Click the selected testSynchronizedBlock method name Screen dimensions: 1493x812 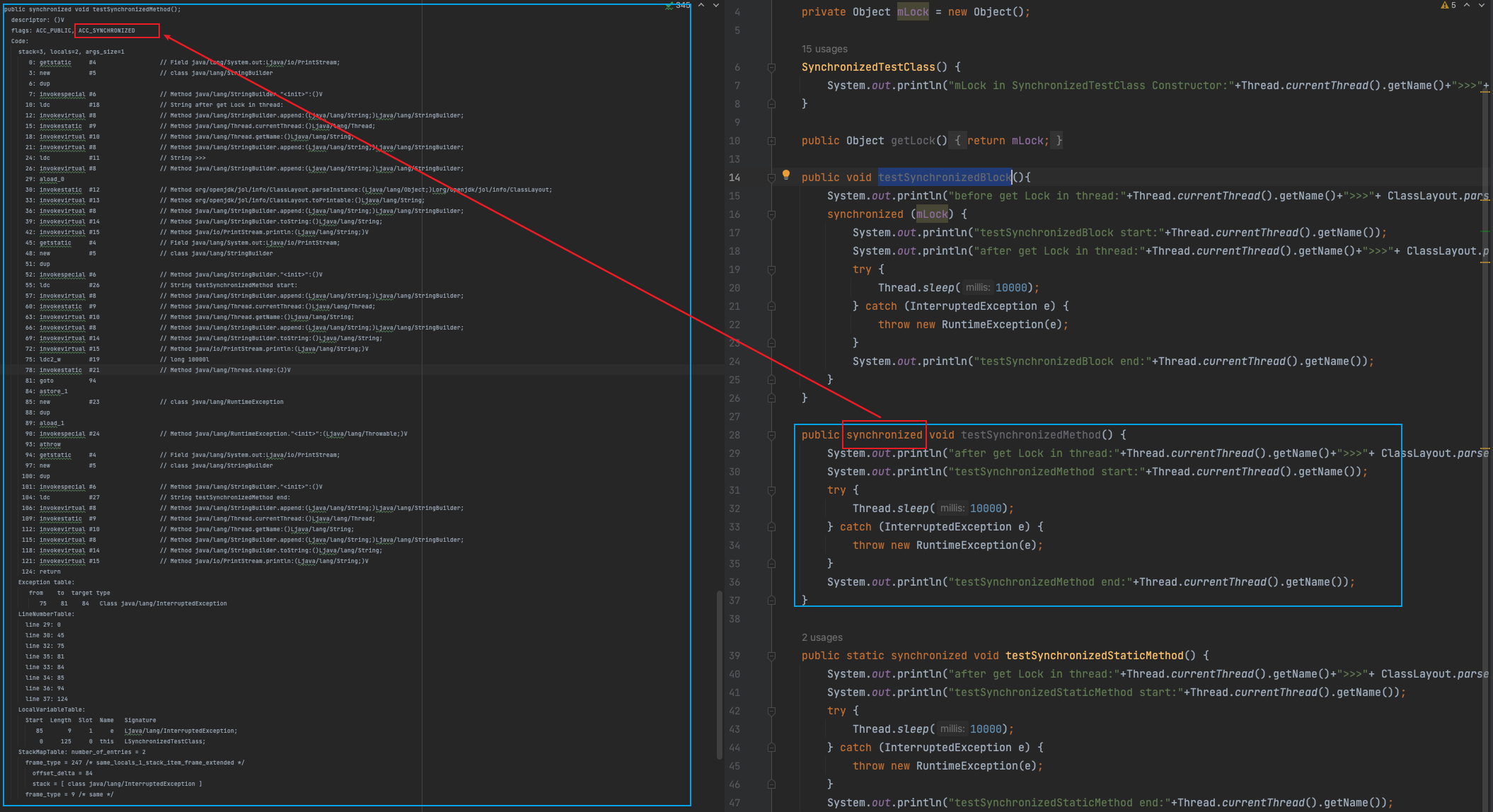(945, 178)
